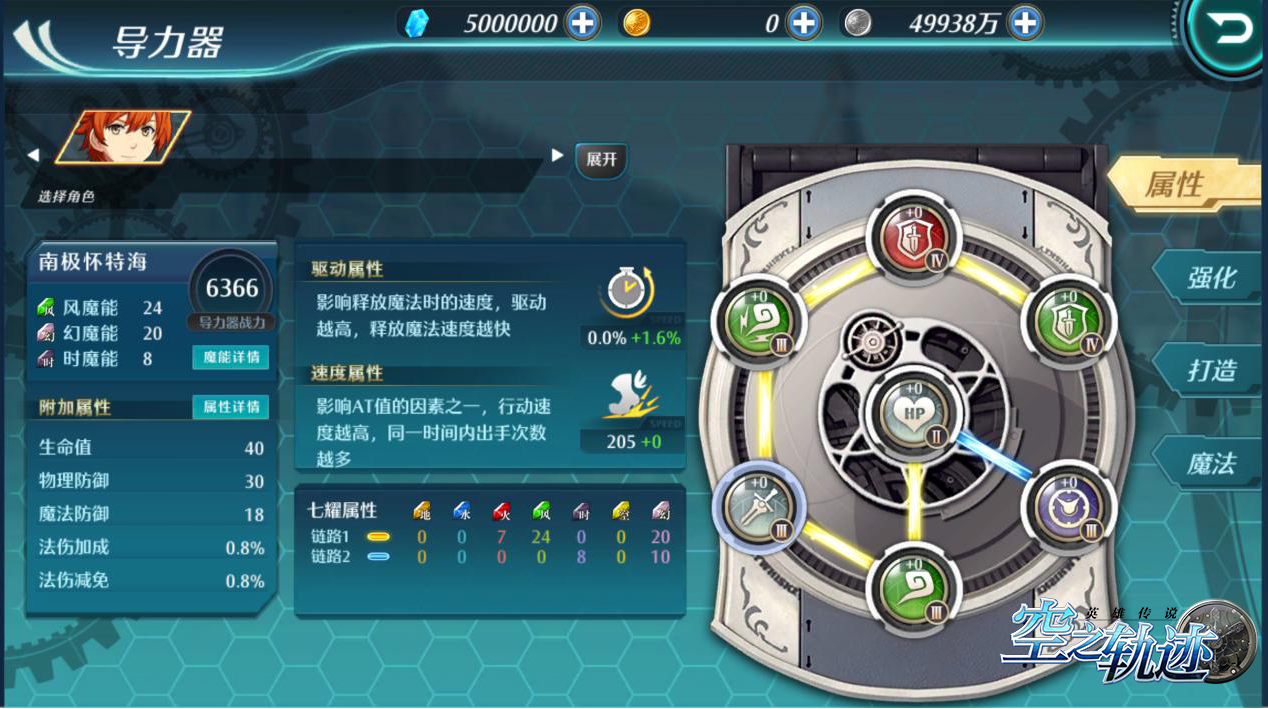Screen dimensions: 1268x709
Task: Select the red-haired character portrait
Action: pos(122,137)
